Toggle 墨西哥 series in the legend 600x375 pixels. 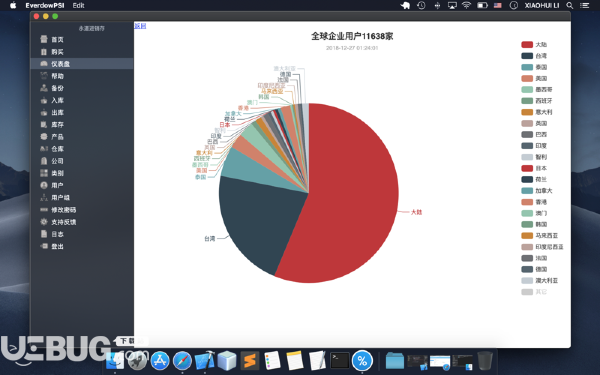537,90
